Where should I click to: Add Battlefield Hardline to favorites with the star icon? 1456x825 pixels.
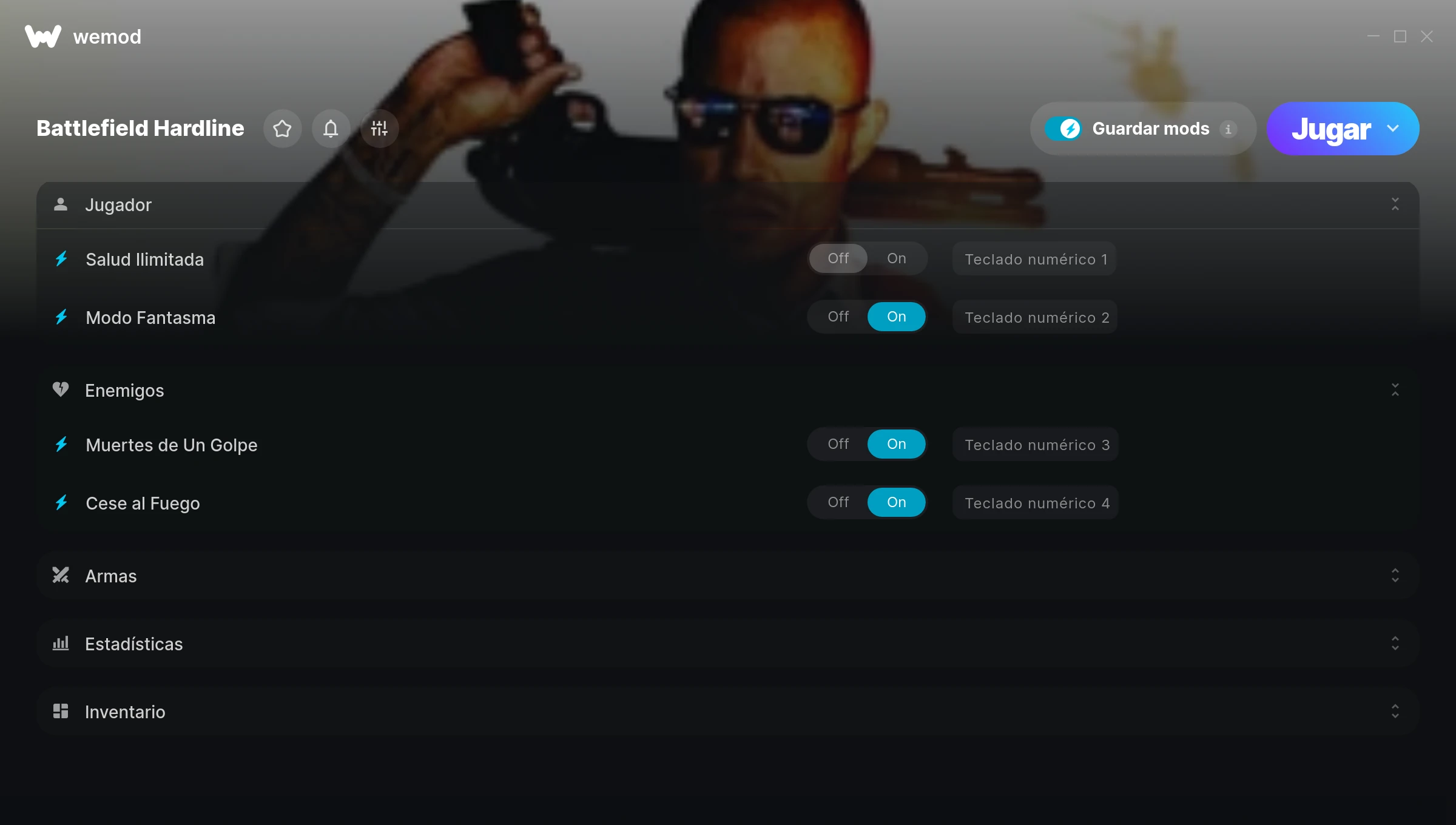click(x=282, y=129)
